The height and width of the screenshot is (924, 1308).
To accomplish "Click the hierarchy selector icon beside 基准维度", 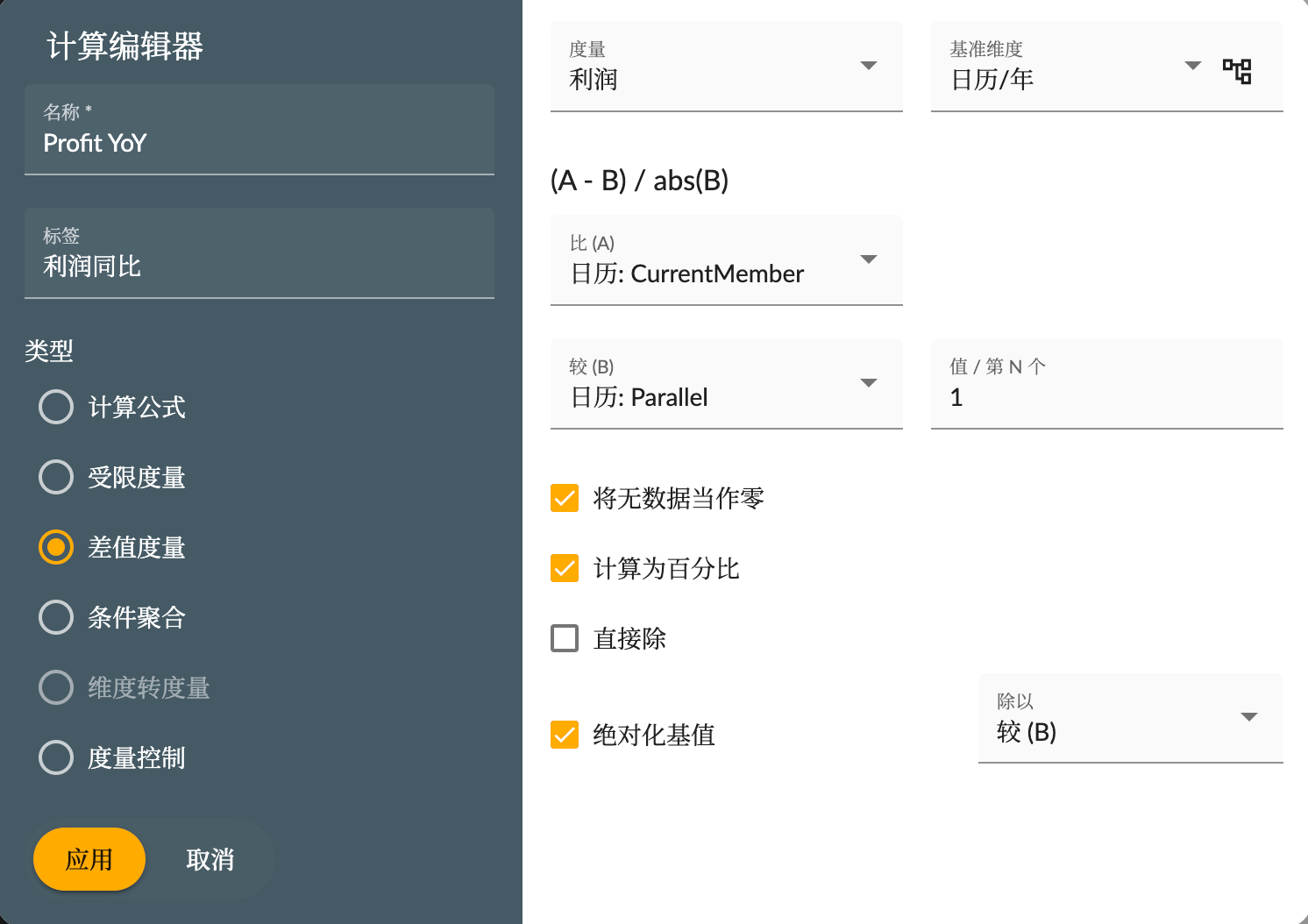I will [x=1237, y=72].
